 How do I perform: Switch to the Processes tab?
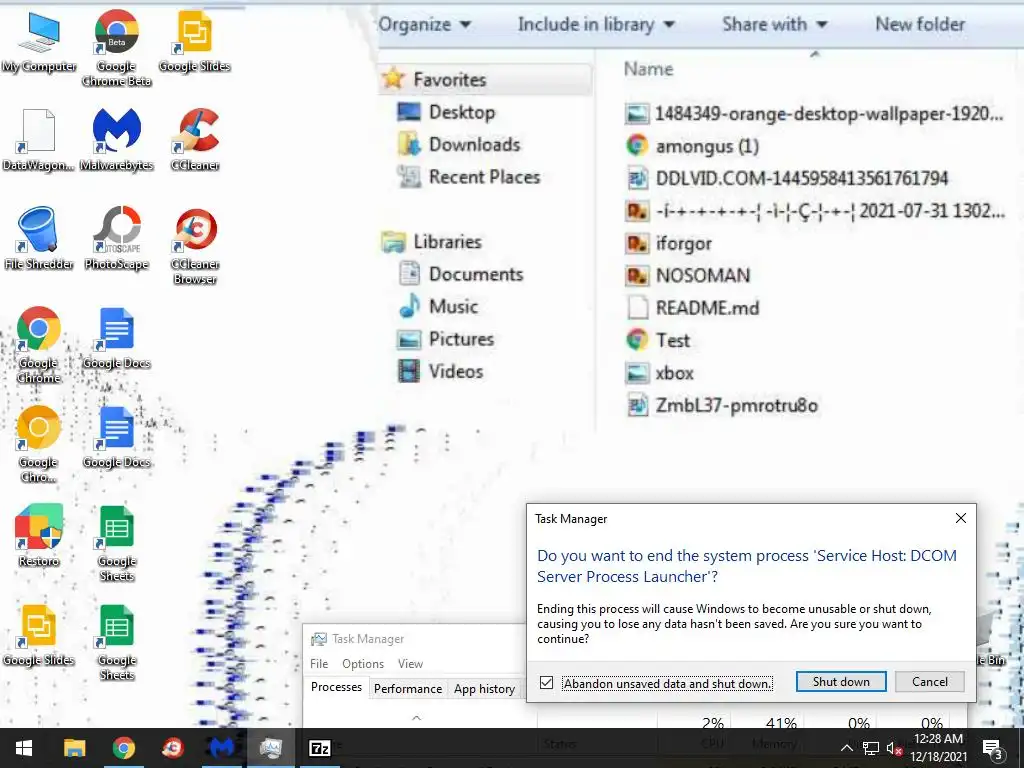coord(336,687)
